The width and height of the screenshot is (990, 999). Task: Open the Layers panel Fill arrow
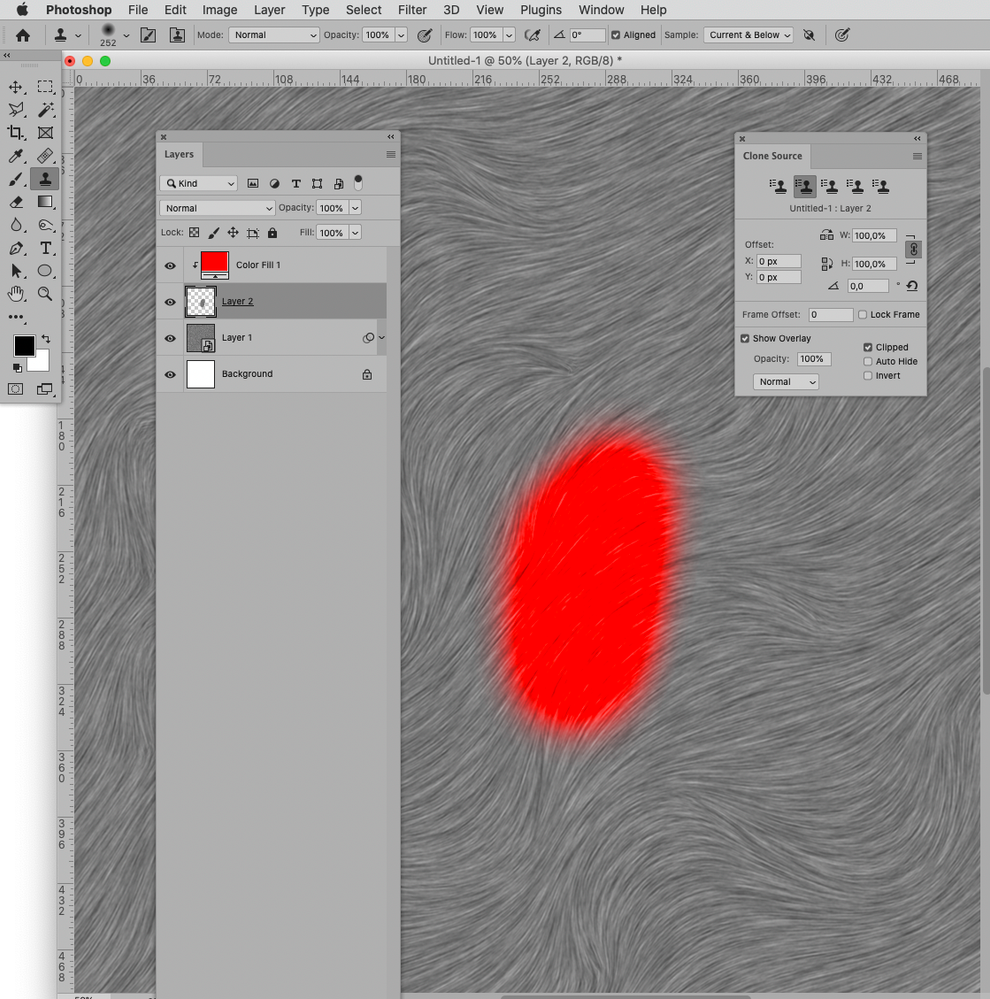(x=355, y=233)
